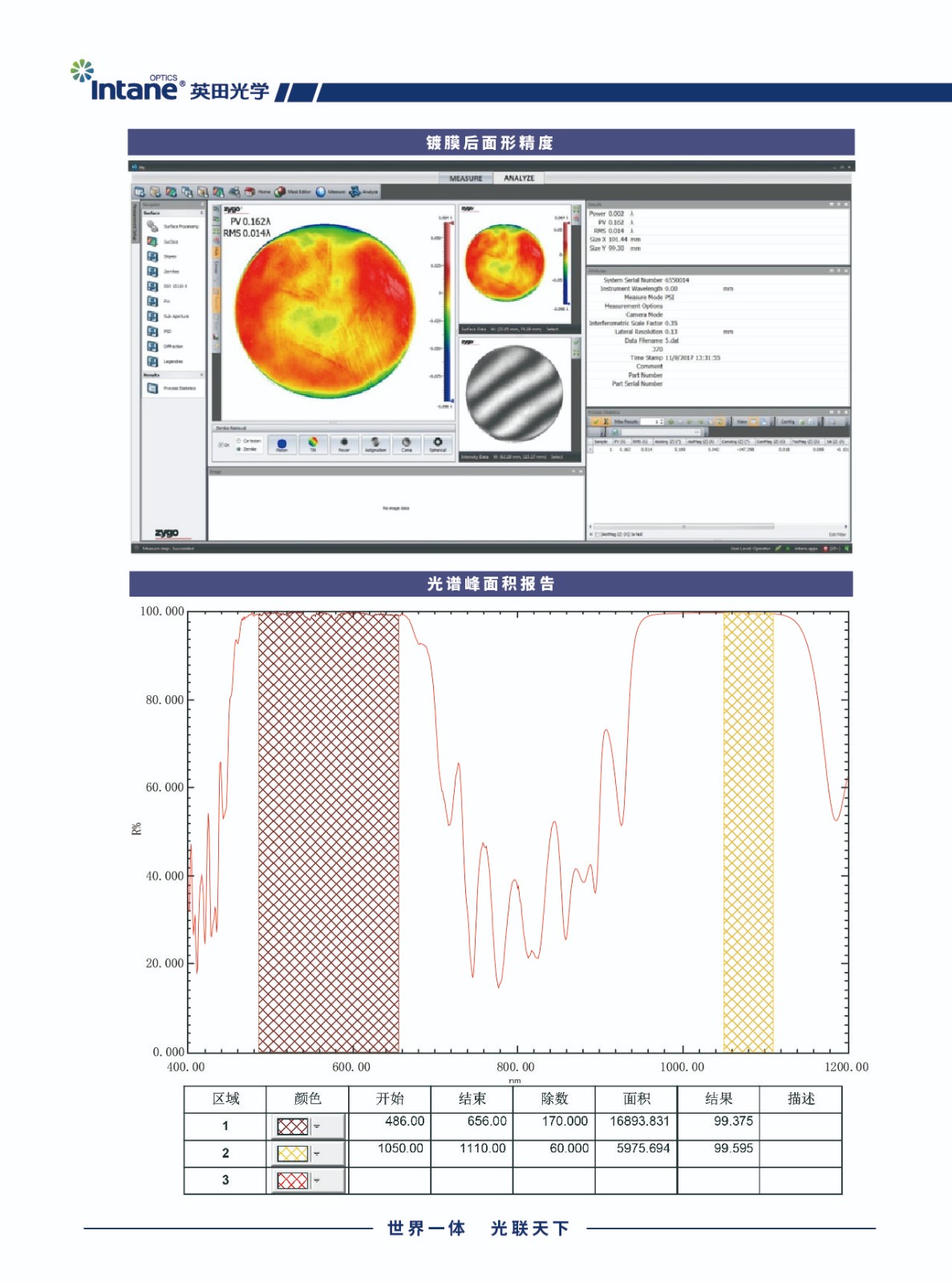The height and width of the screenshot is (1283, 952).
Task: Click the status bar 'Measure step: Succeeded'
Action: pyautogui.click(x=168, y=548)
